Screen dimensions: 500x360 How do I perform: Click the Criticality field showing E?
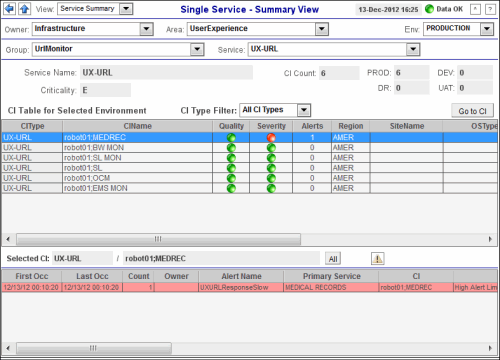tap(105, 90)
